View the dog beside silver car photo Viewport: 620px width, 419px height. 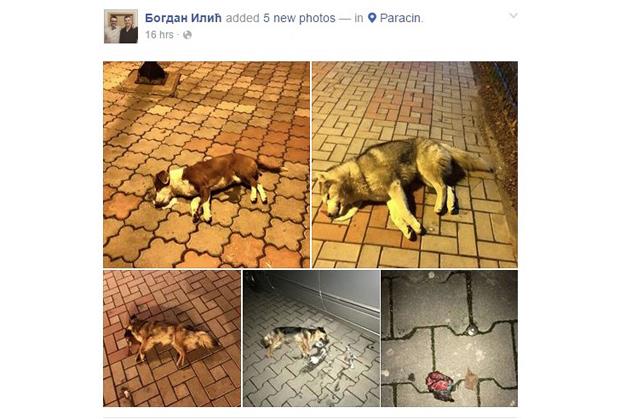pyautogui.click(x=312, y=338)
